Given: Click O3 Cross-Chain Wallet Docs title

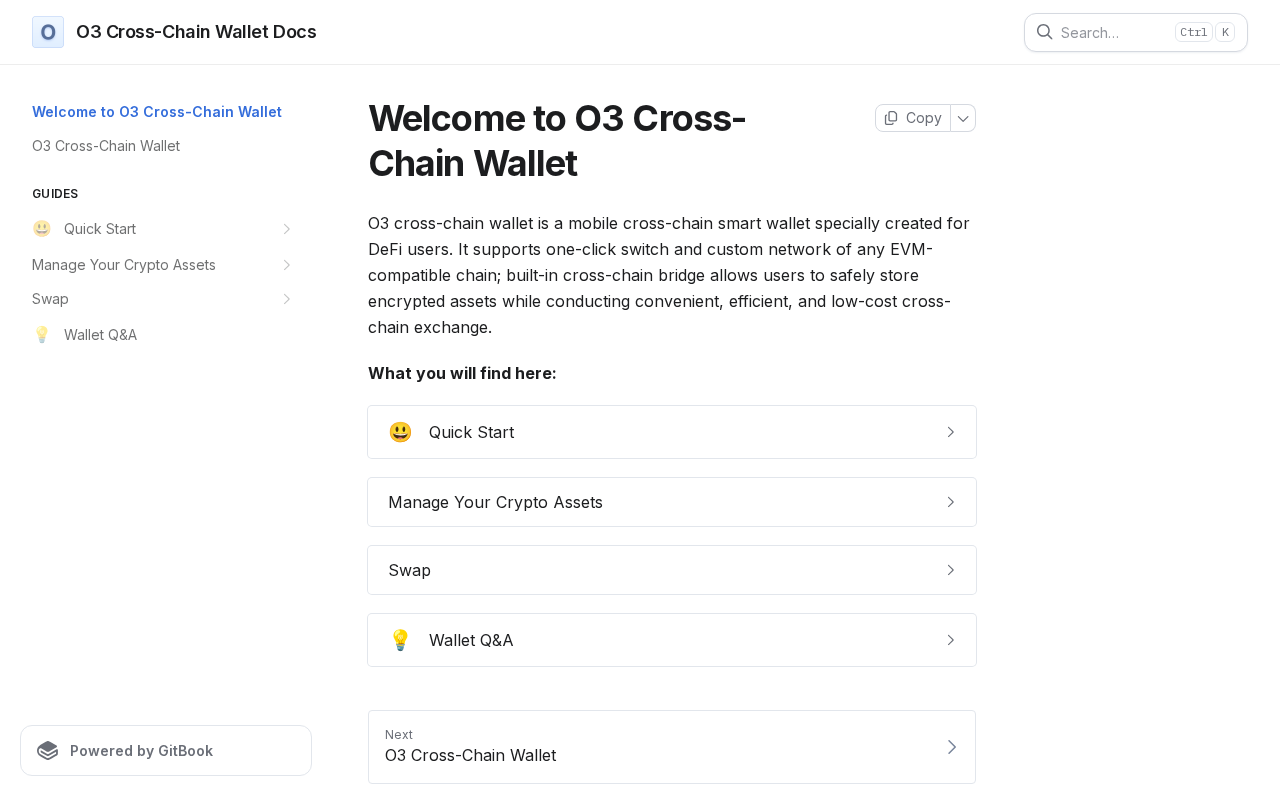Looking at the screenshot, I should click(x=196, y=32).
